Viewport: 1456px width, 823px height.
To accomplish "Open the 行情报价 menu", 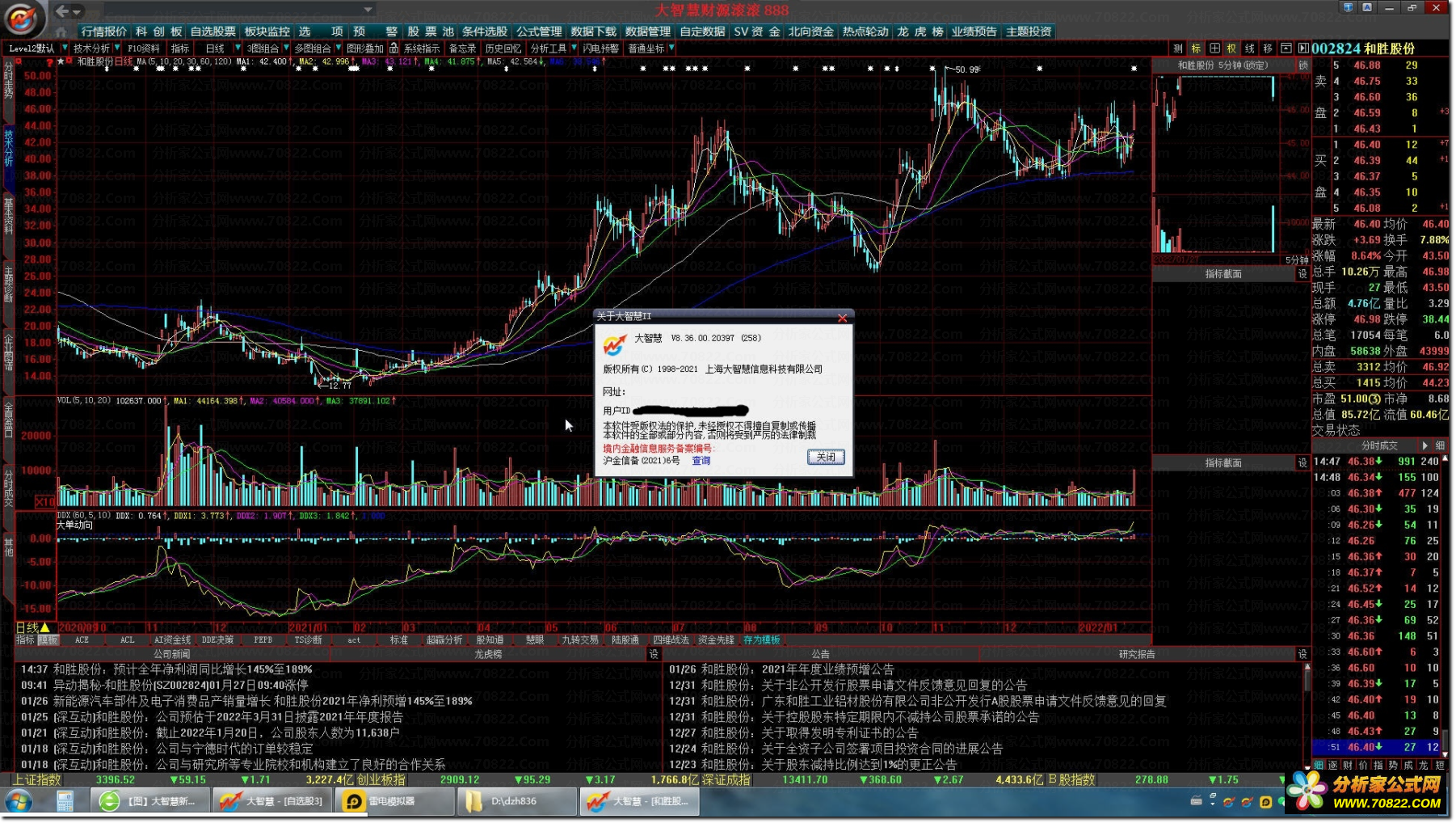I will (104, 32).
